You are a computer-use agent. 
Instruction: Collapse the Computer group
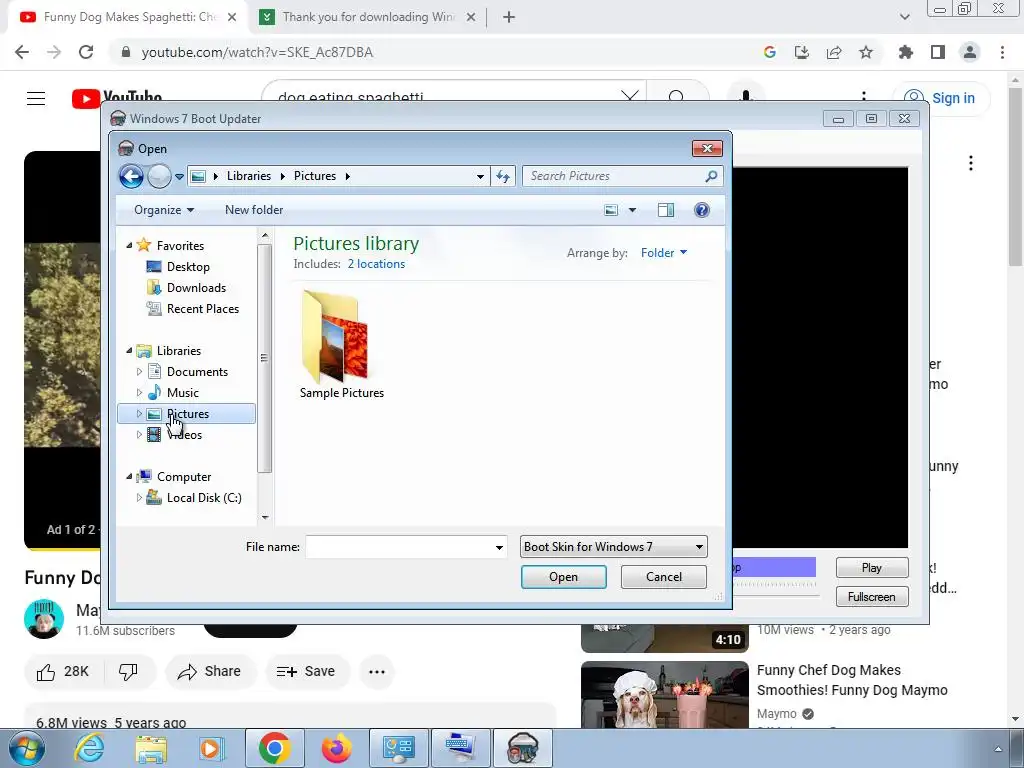coord(129,477)
